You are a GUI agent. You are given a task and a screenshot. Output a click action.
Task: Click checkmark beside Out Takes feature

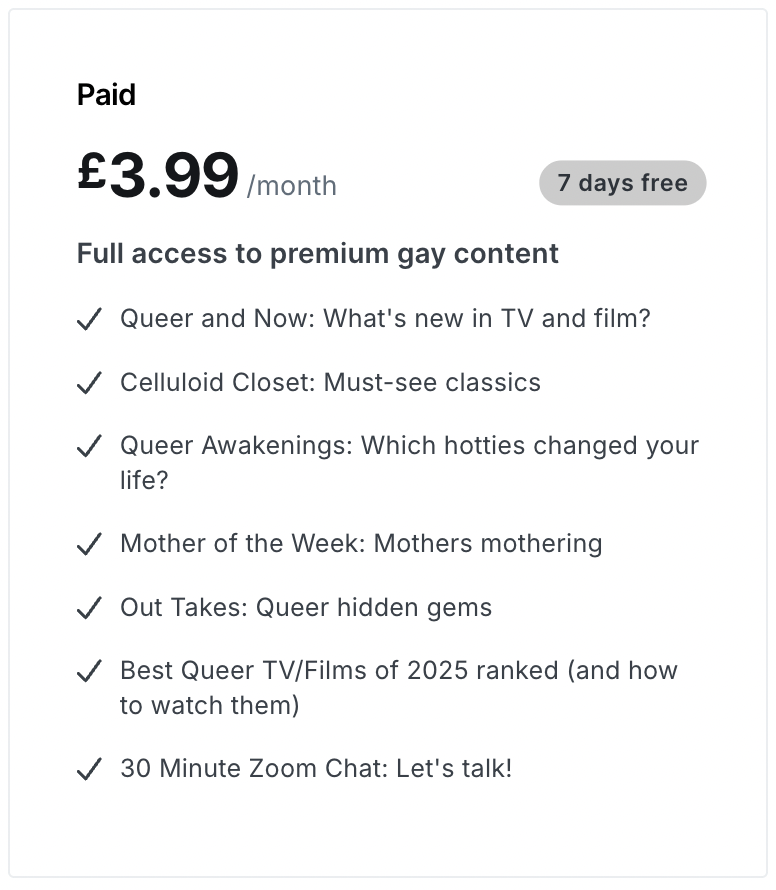(90, 609)
